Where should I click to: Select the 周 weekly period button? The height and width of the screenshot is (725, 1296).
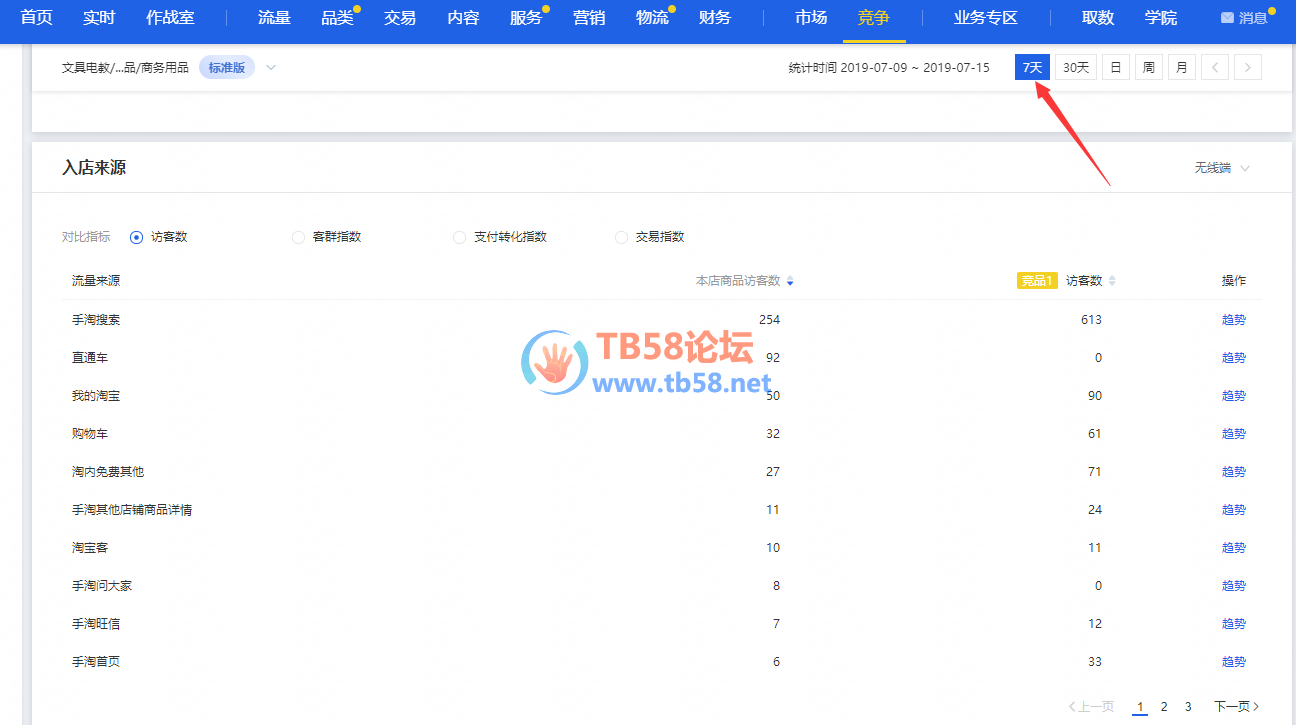click(1149, 68)
